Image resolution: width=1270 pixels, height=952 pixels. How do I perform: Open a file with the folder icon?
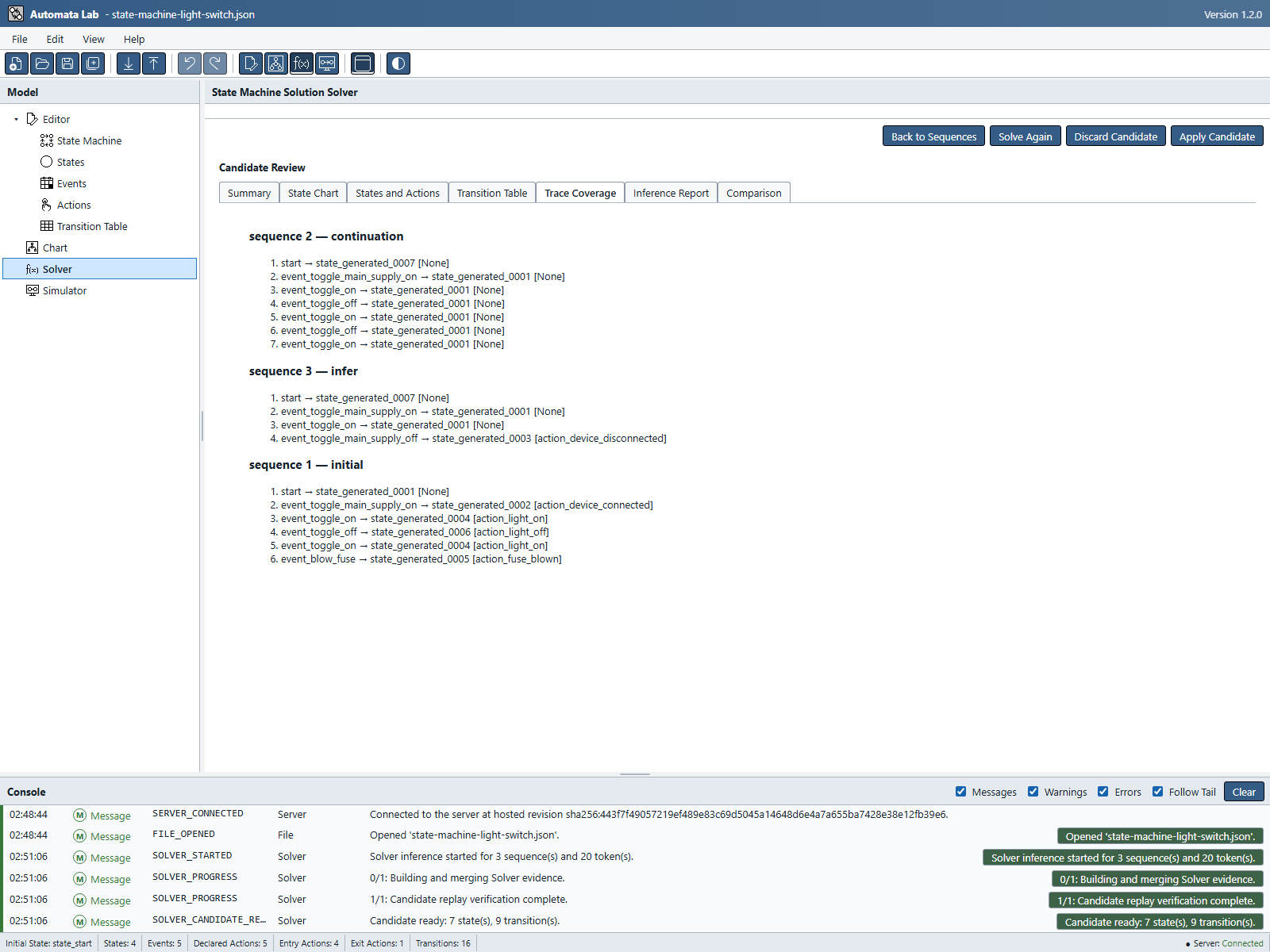point(42,63)
